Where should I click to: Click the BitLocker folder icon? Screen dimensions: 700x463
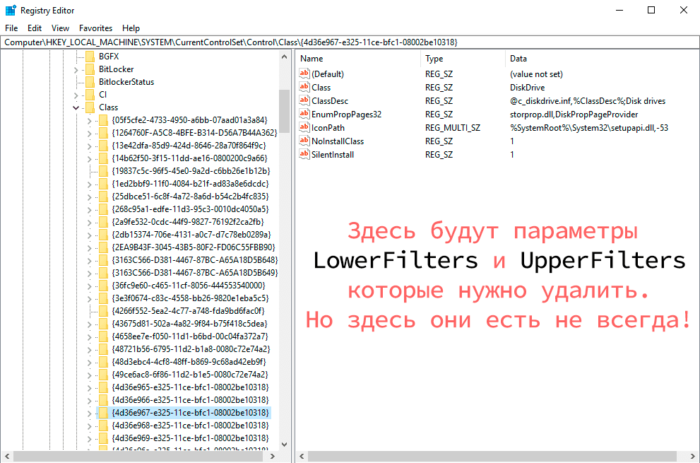point(90,69)
